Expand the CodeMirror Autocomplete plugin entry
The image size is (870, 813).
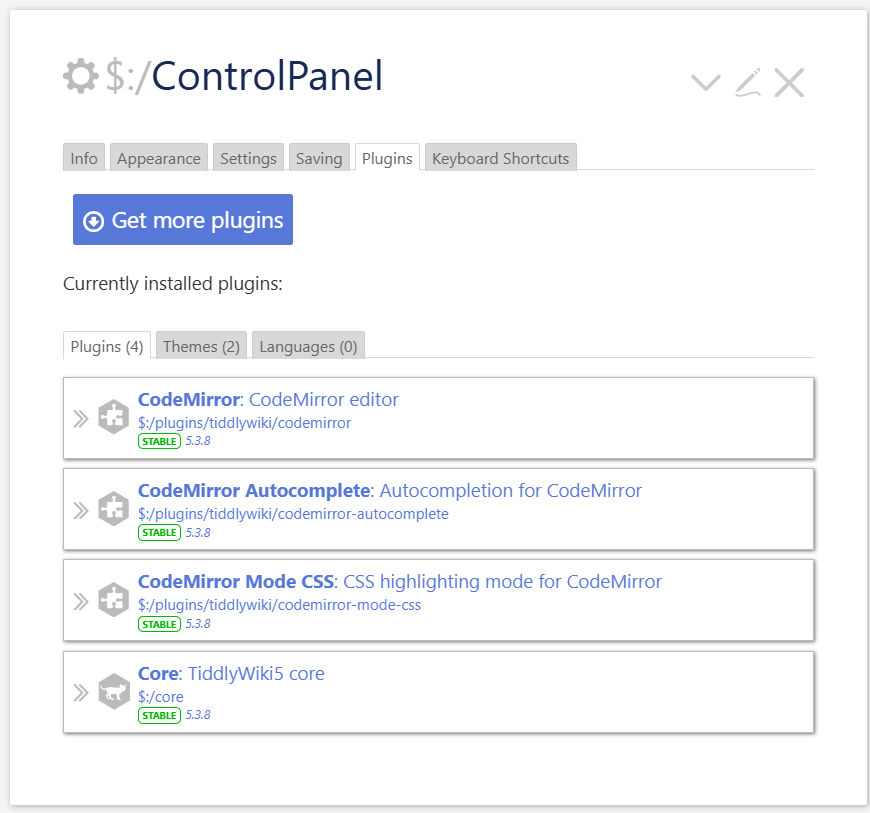pos(81,510)
